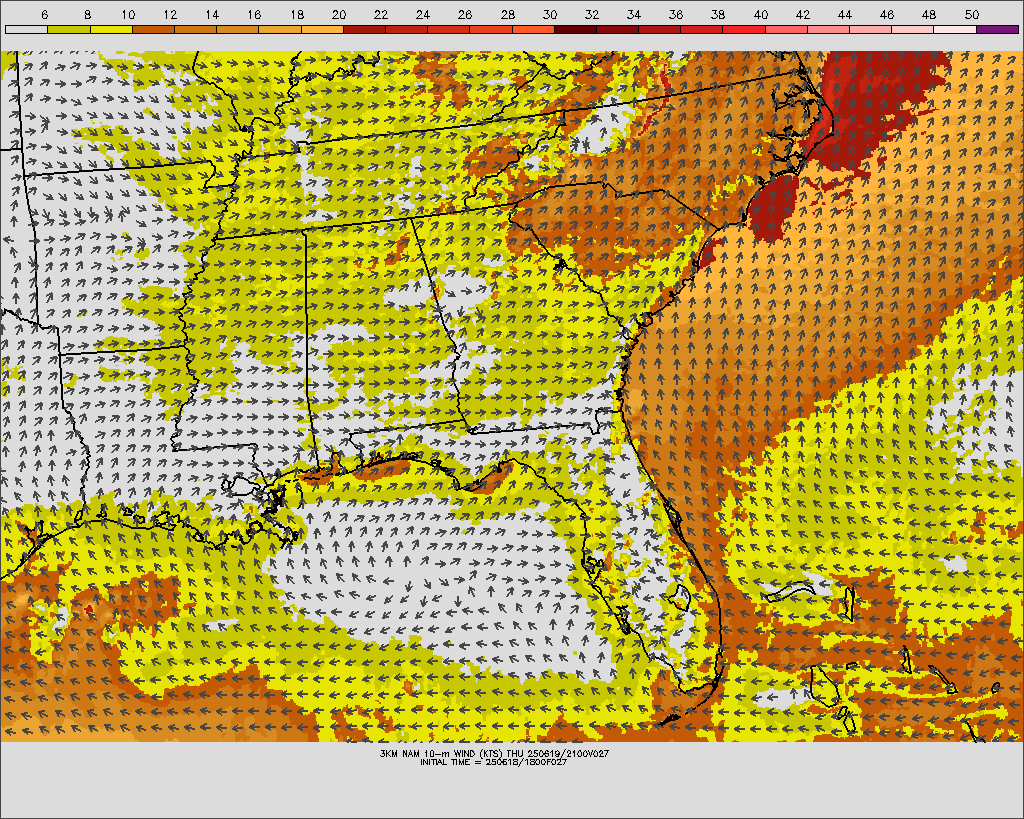The width and height of the screenshot is (1024, 819).
Task: Select the legend label "10"
Action: (128, 14)
